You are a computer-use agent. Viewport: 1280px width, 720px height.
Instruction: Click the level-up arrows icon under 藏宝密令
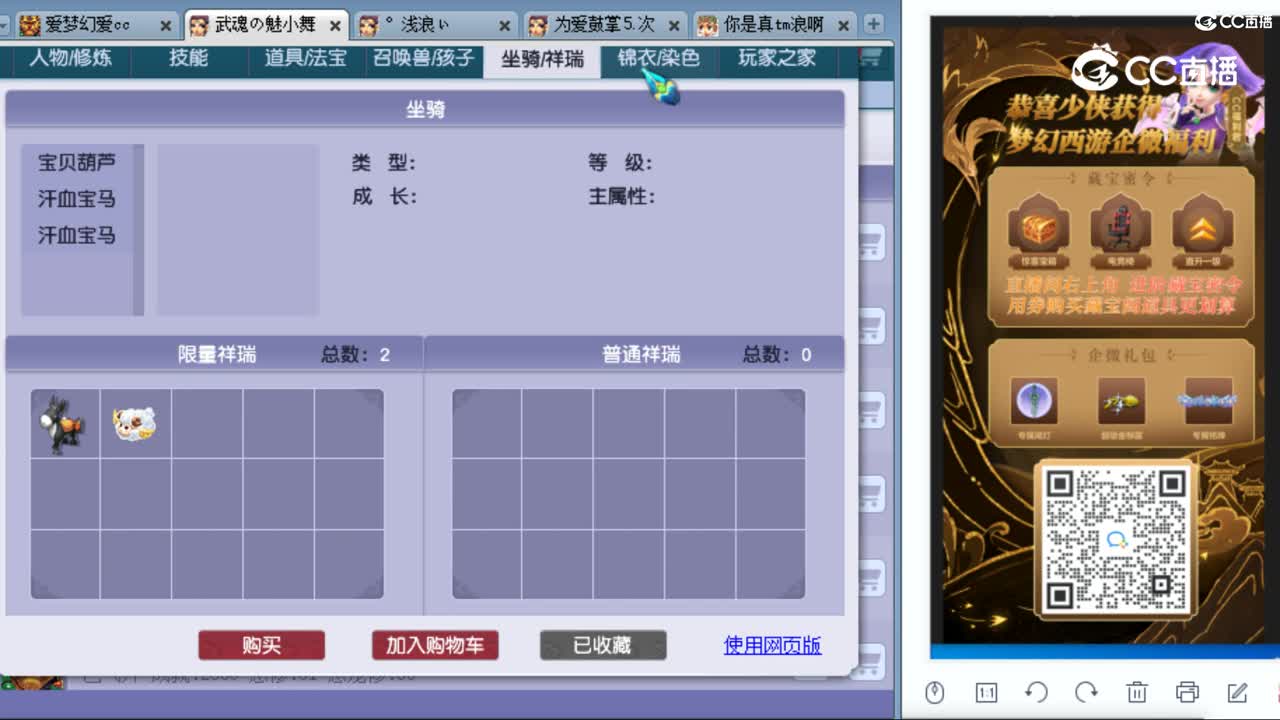tap(1203, 230)
